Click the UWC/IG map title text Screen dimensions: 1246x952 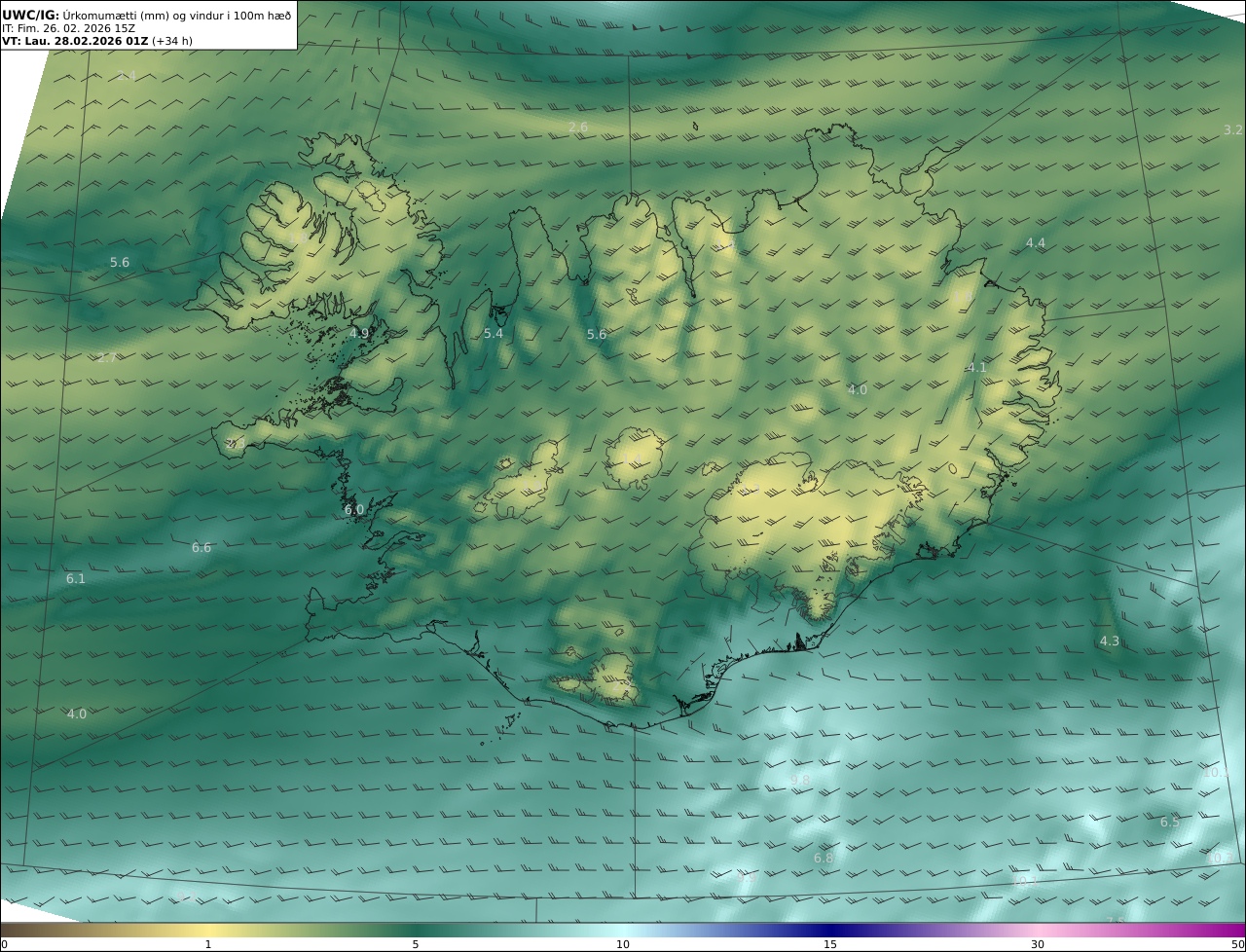point(147,15)
